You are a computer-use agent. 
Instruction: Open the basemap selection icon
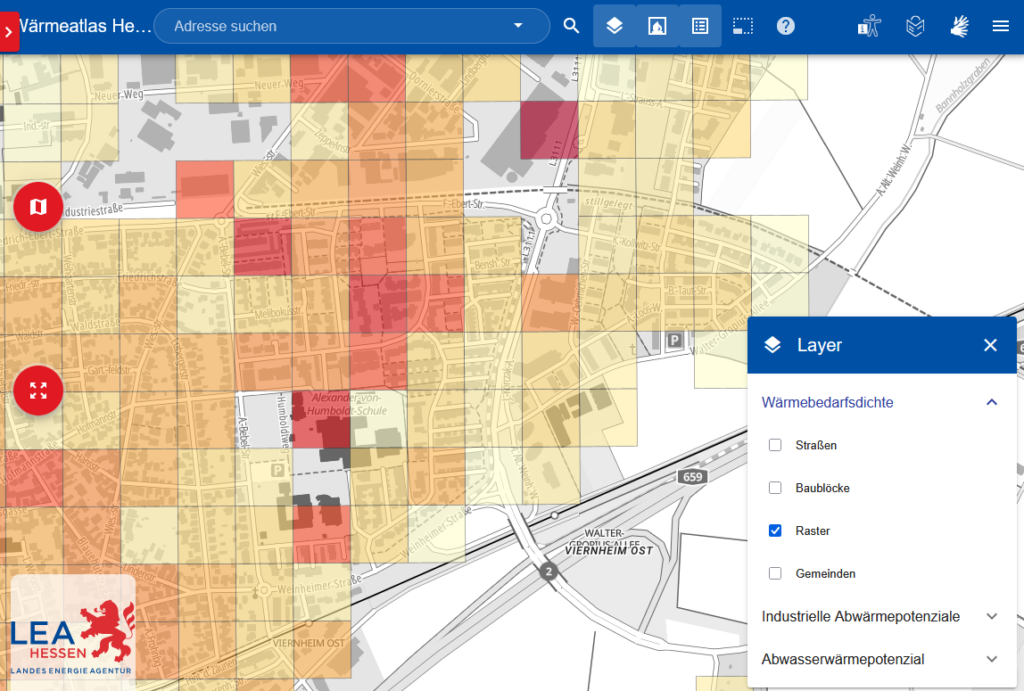pyautogui.click(x=657, y=26)
